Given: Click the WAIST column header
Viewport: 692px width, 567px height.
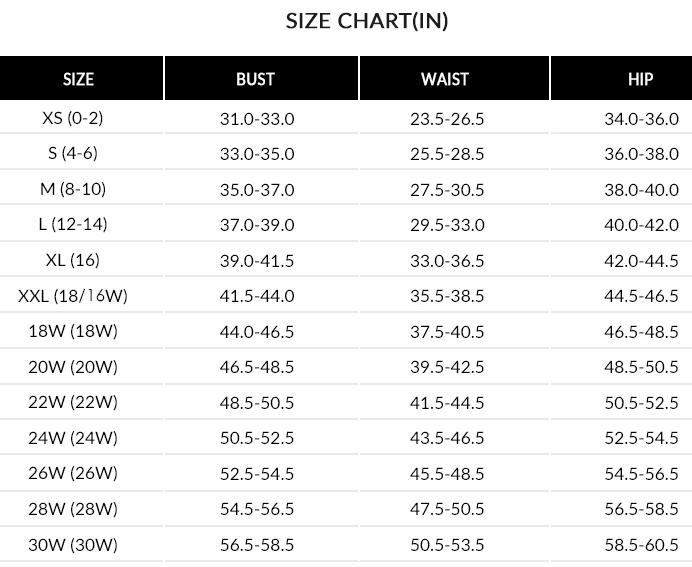Looking at the screenshot, I should [x=445, y=79].
